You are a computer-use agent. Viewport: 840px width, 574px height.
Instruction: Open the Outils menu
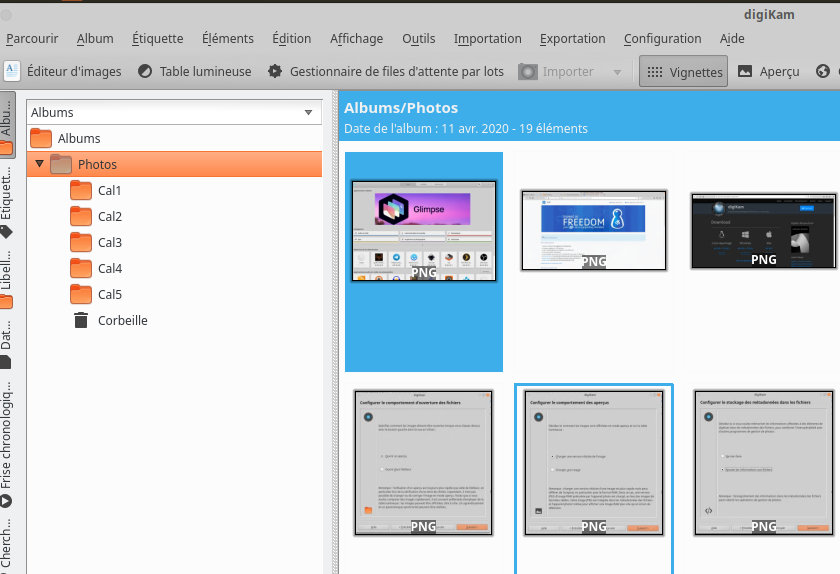coord(418,39)
